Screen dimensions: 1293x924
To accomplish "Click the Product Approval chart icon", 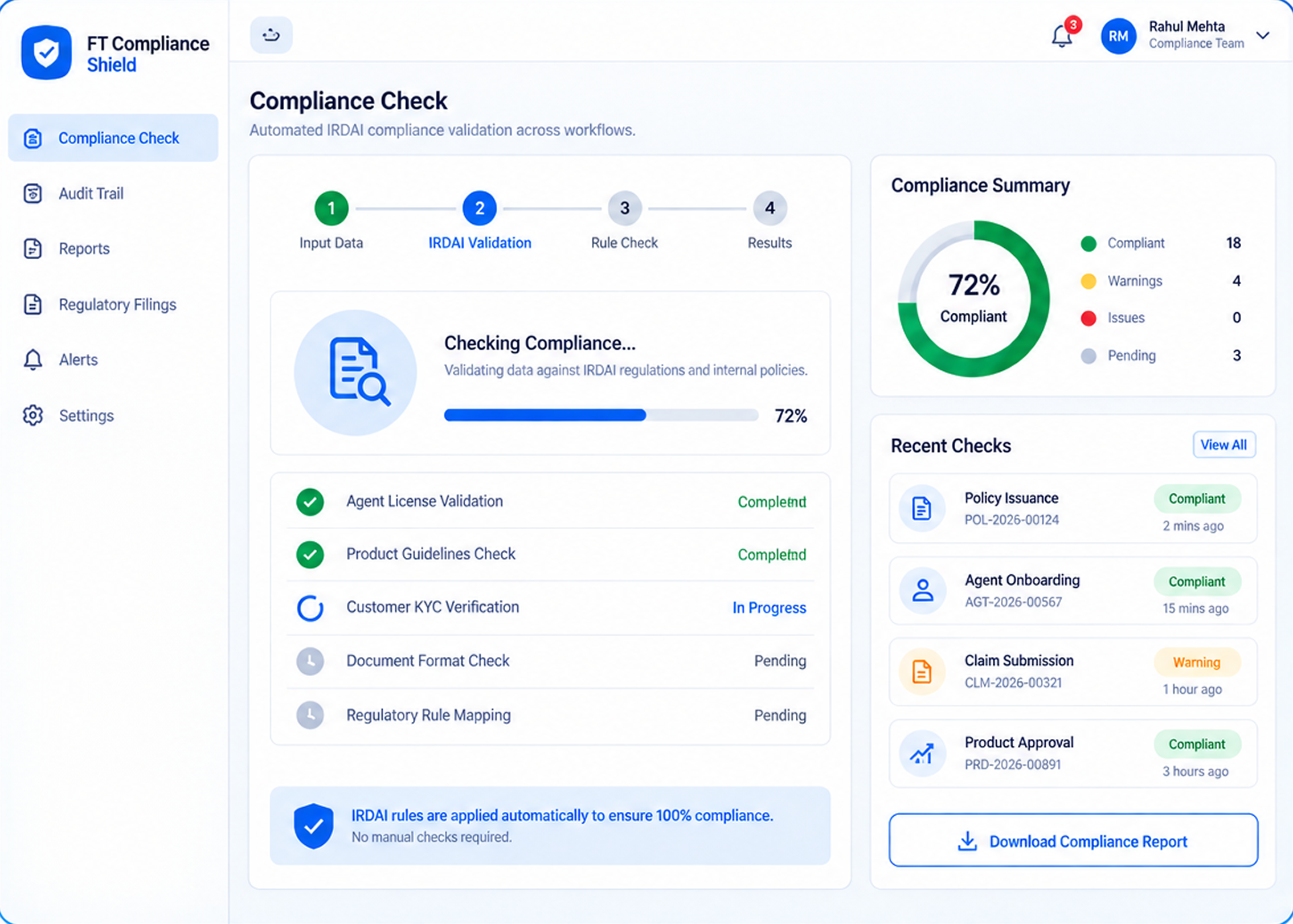I will click(x=922, y=754).
